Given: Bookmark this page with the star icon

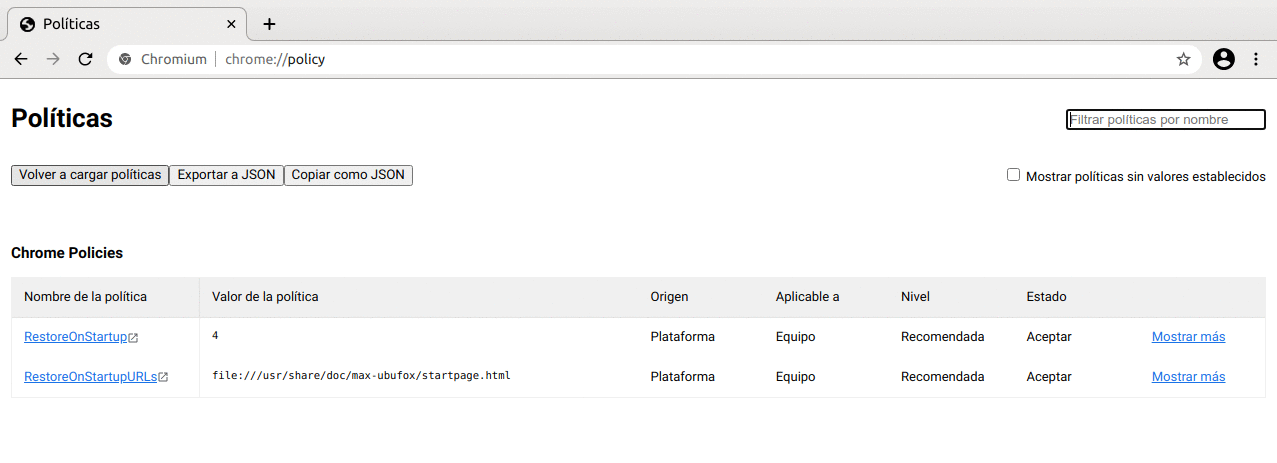Looking at the screenshot, I should pos(1183,59).
